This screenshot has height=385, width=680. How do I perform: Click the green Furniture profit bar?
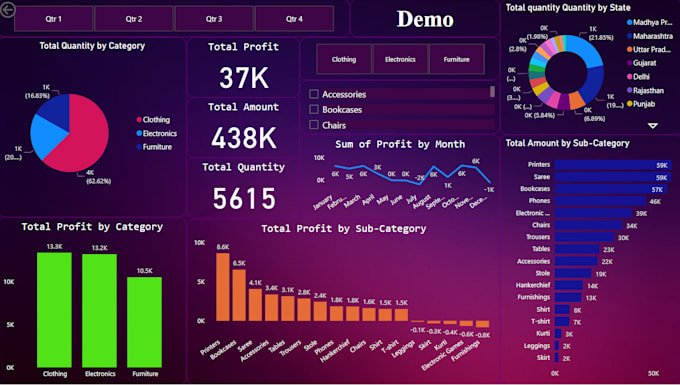pos(144,322)
